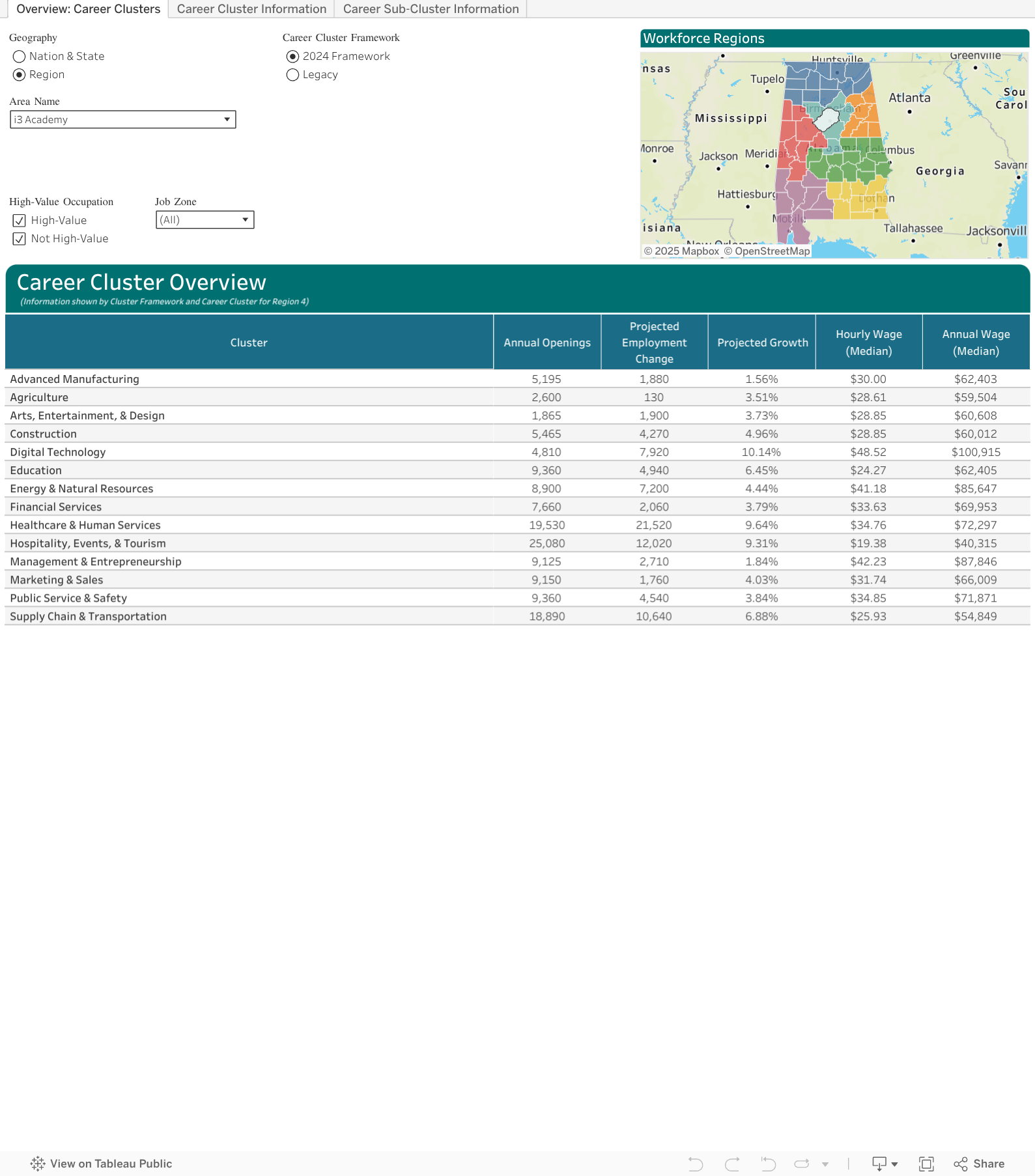
Task: Select the Advanced Manufacturing row
Action: (517, 379)
